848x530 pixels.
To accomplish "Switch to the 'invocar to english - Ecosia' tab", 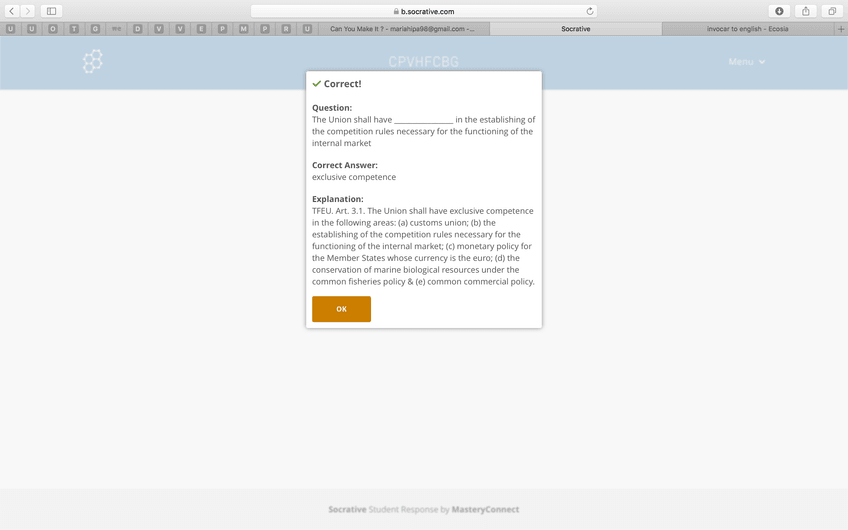I will tap(747, 29).
